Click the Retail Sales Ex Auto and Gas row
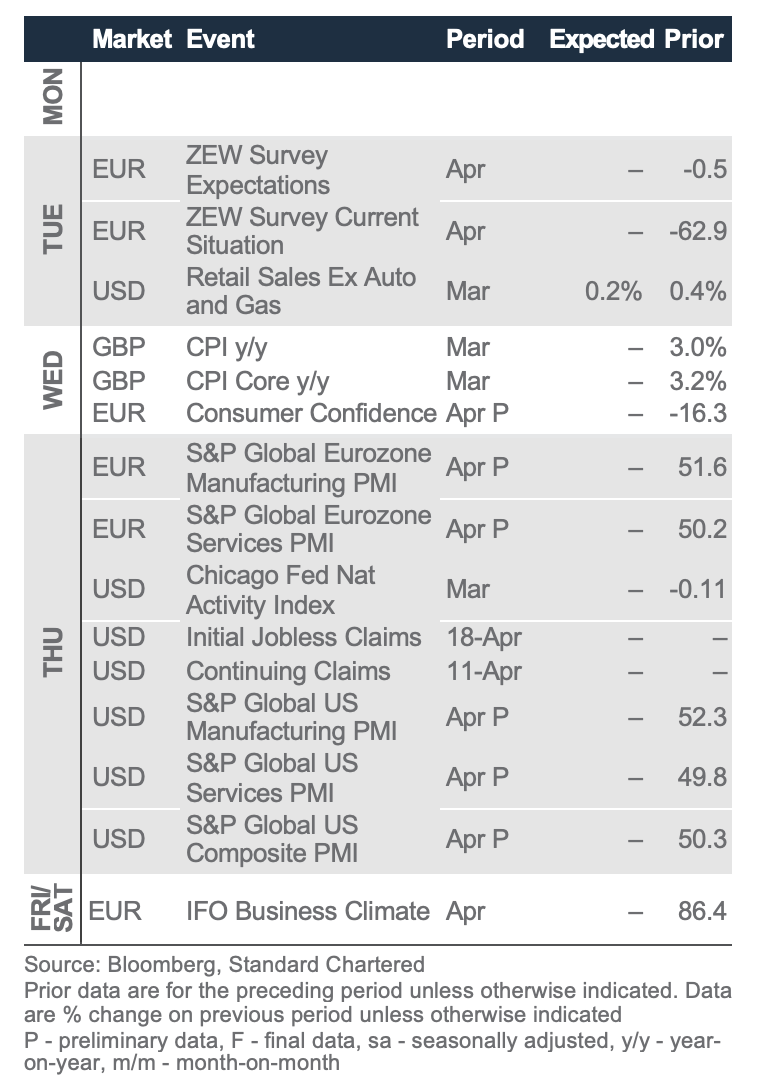764x1084 pixels. pos(300,291)
